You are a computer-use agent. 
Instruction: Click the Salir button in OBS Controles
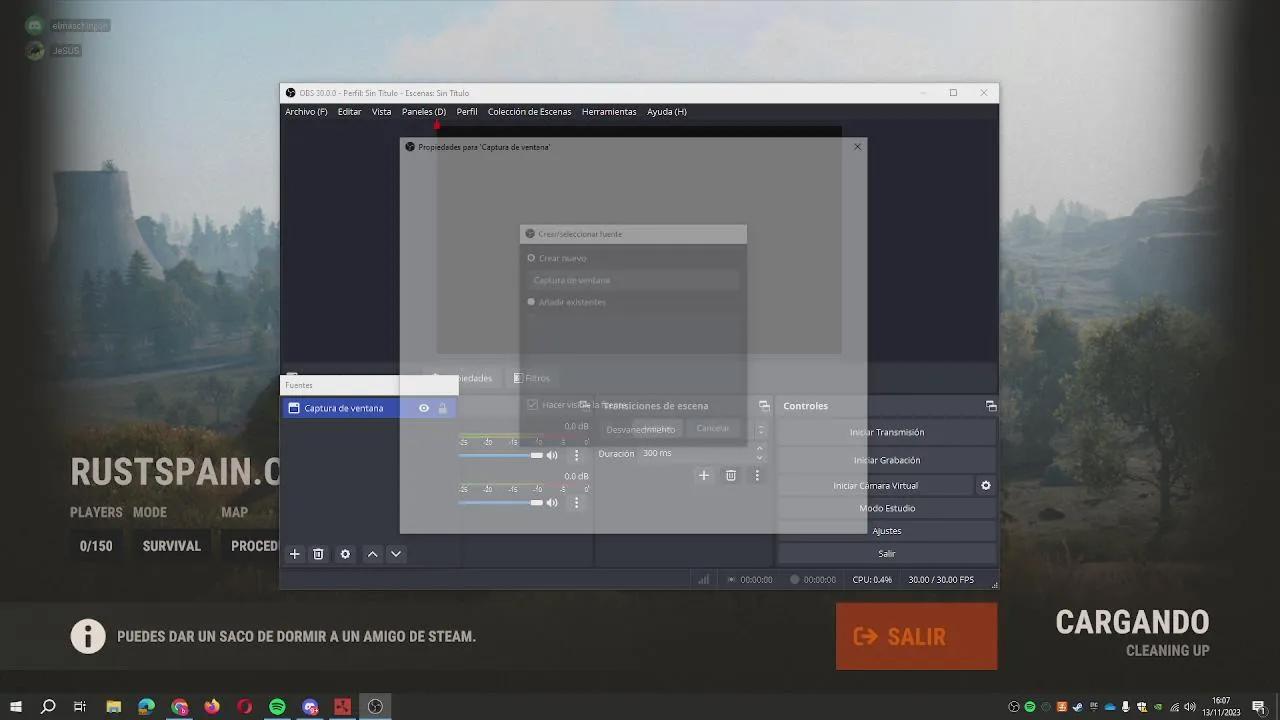tap(887, 553)
